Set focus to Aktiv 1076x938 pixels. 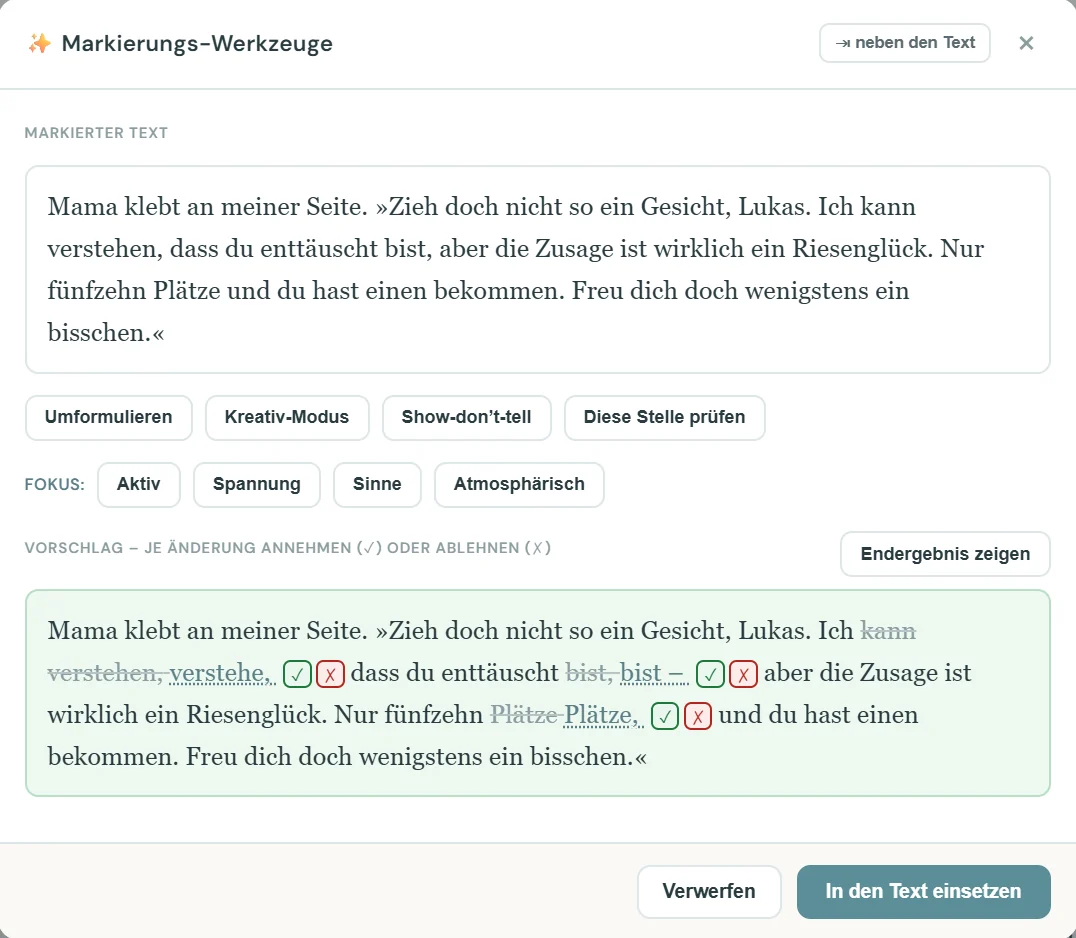coord(139,484)
